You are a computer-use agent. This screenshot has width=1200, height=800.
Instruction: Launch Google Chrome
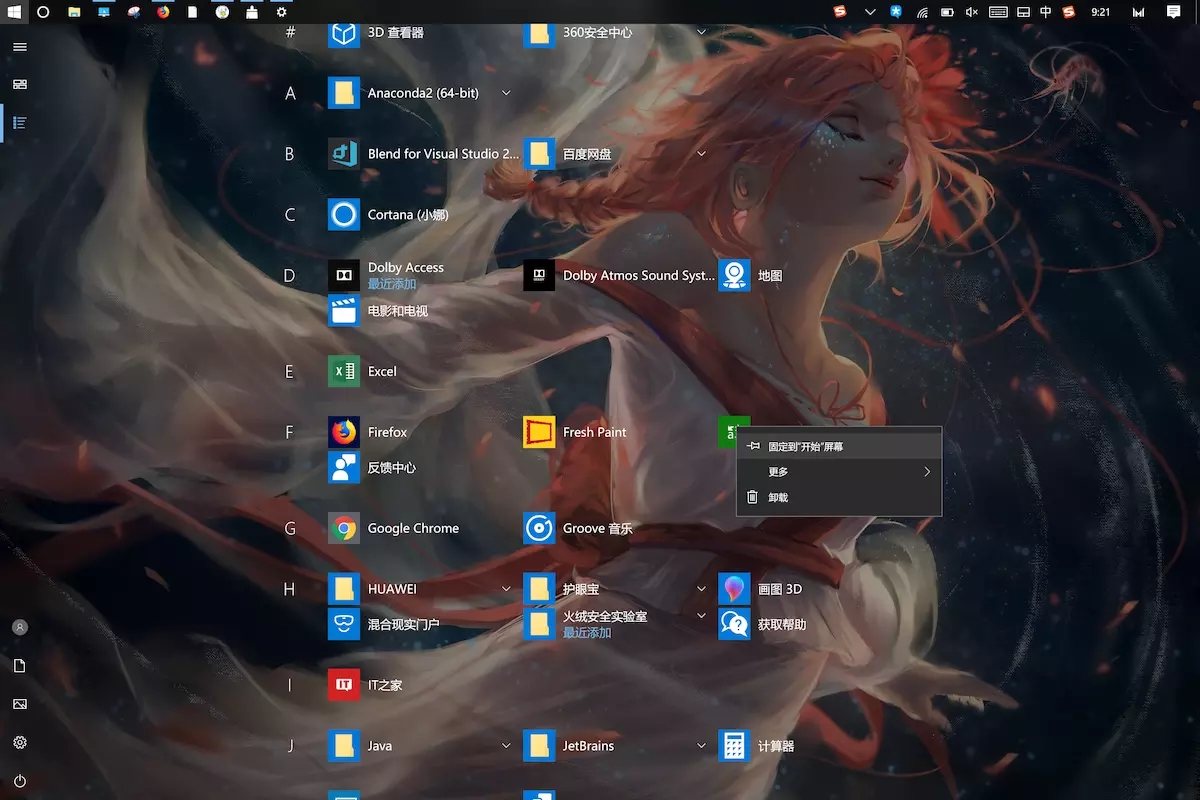(394, 528)
